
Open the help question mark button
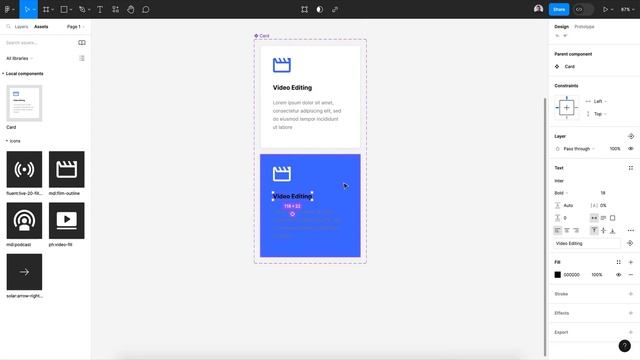[x=624, y=346]
